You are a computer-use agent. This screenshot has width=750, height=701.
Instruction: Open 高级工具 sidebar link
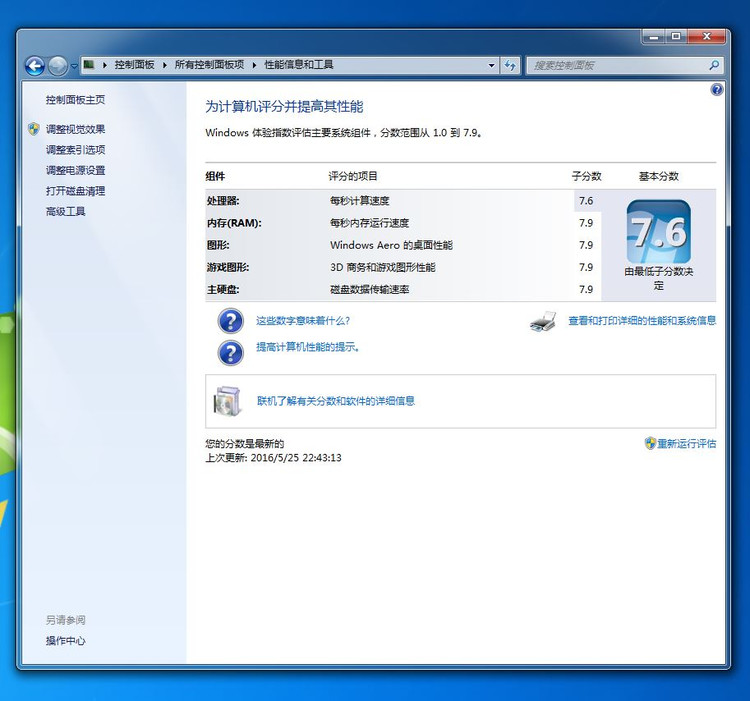click(x=66, y=211)
